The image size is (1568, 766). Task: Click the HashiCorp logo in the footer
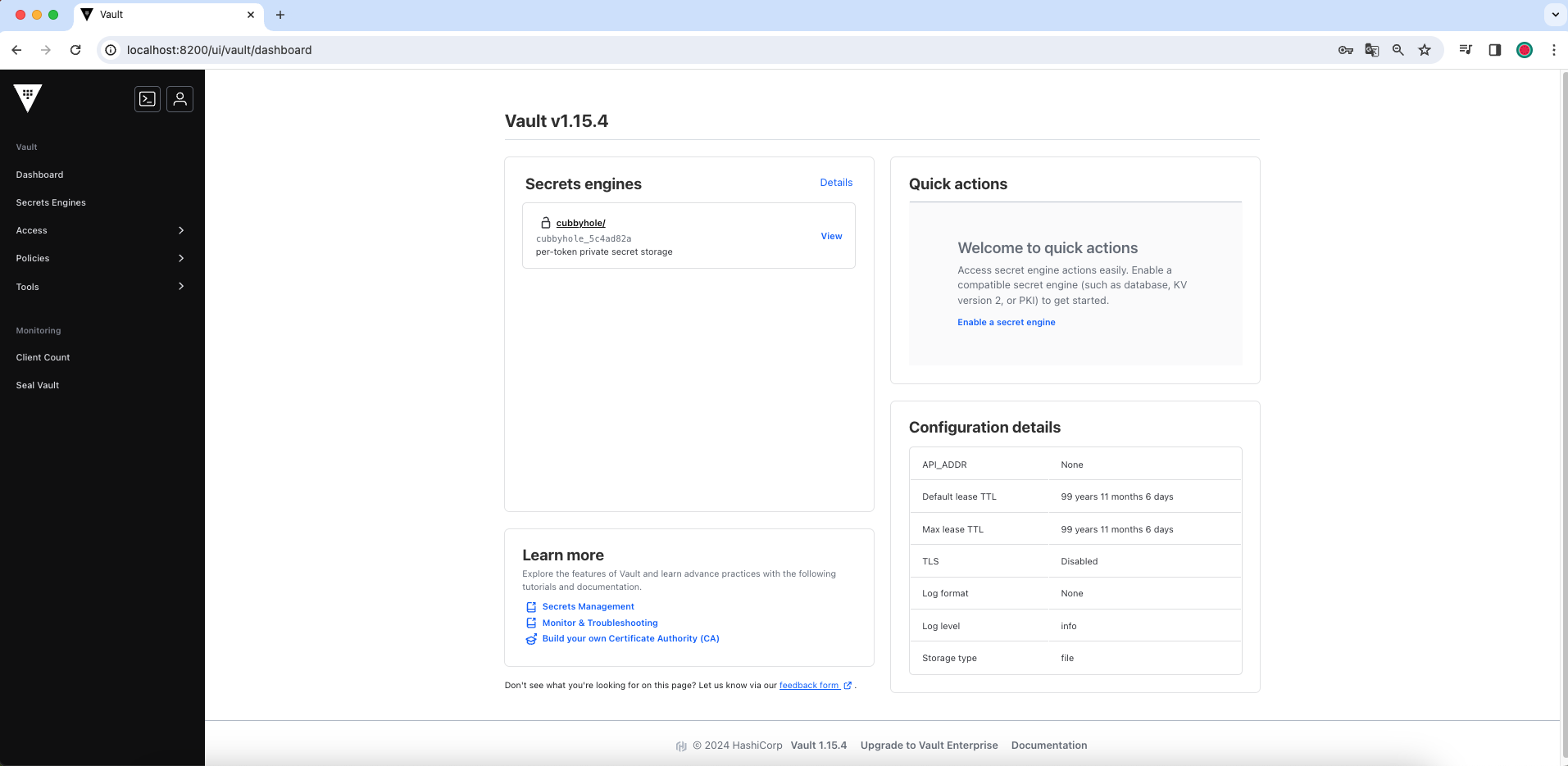(681, 746)
